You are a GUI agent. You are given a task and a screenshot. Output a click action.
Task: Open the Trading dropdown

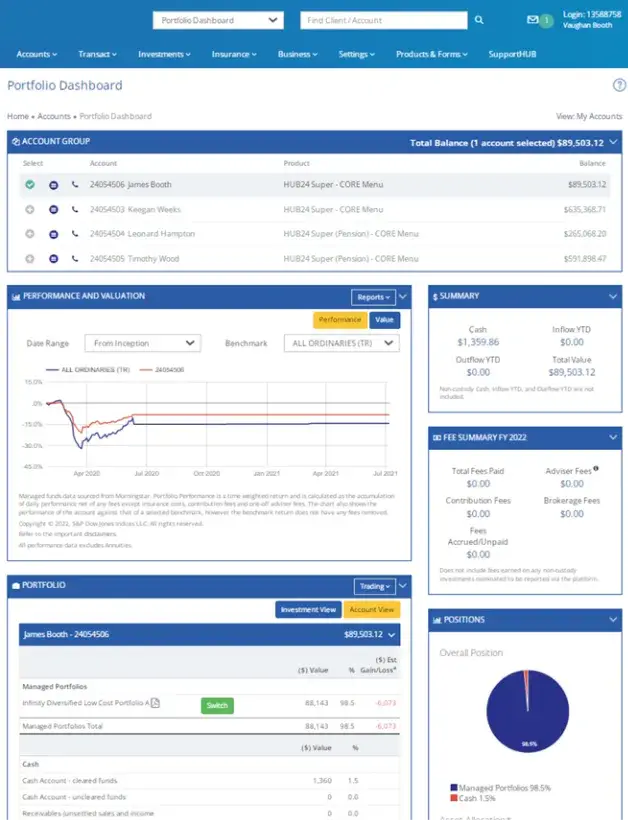[375, 586]
